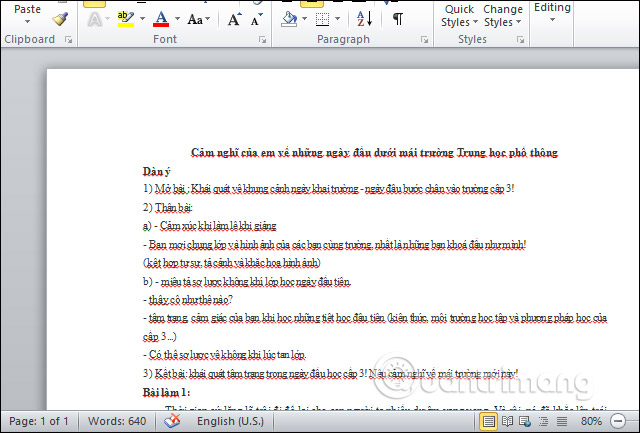The height and width of the screenshot is (433, 640).
Task: Switch to Print Layout view
Action: tap(489, 421)
